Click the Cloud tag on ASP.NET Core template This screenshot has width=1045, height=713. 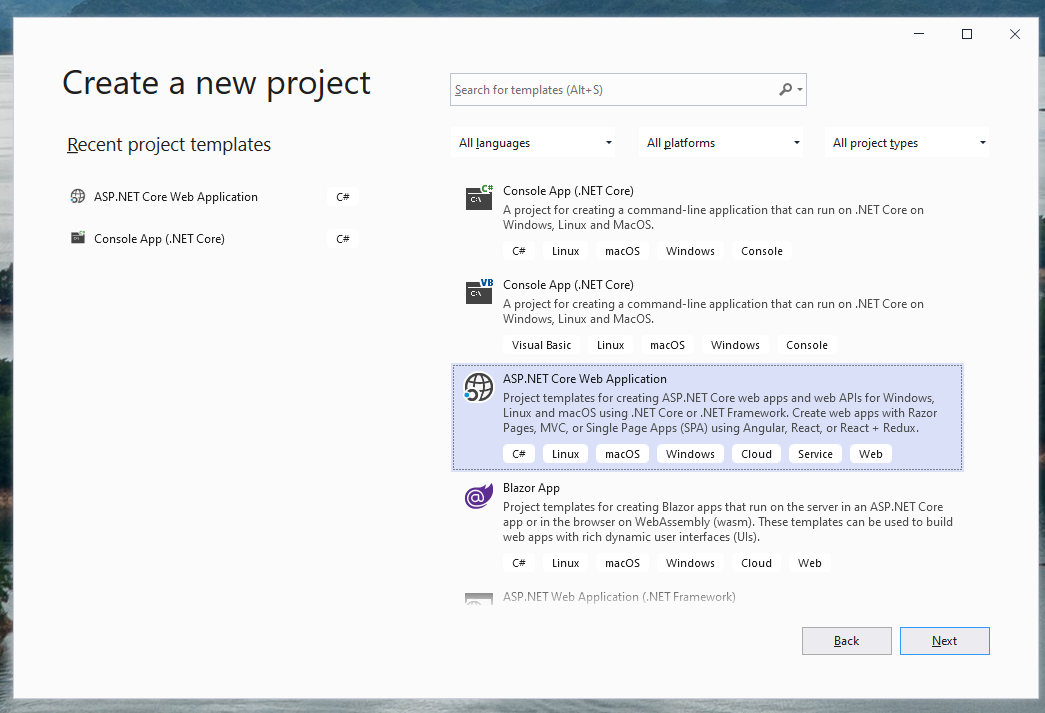tap(756, 454)
